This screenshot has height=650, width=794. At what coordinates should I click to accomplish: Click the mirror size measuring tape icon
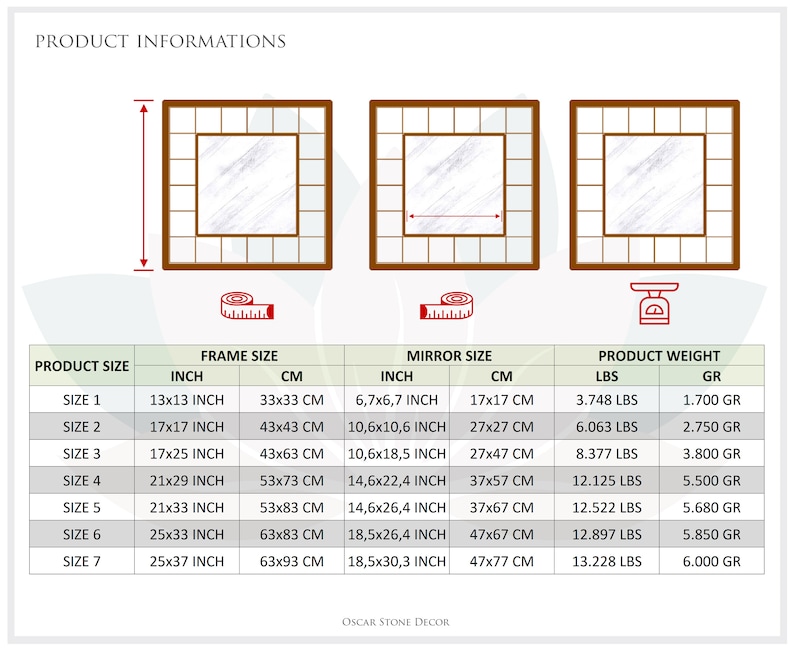(446, 306)
